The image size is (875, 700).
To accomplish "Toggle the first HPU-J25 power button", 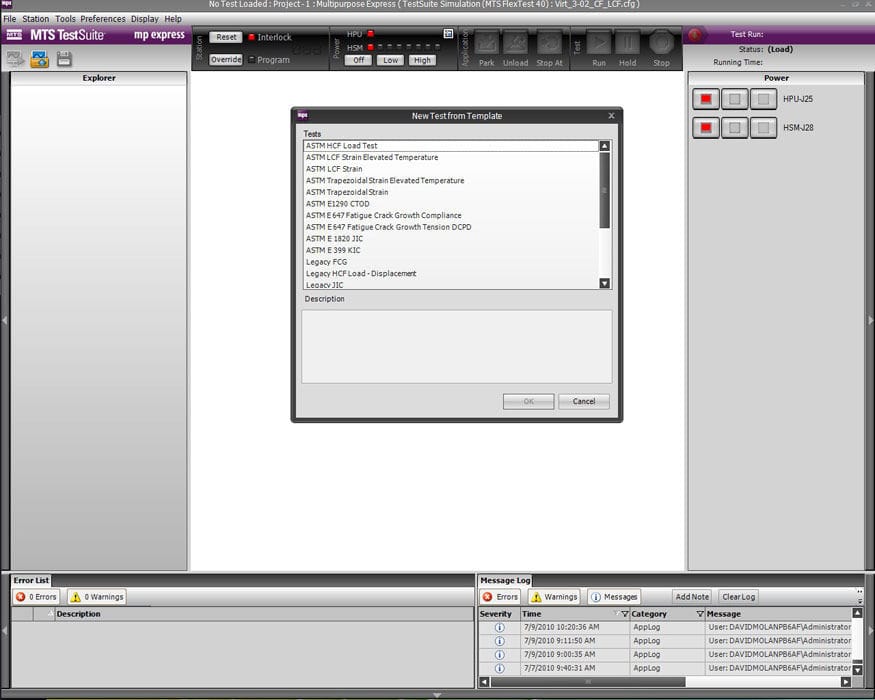I will [x=706, y=97].
